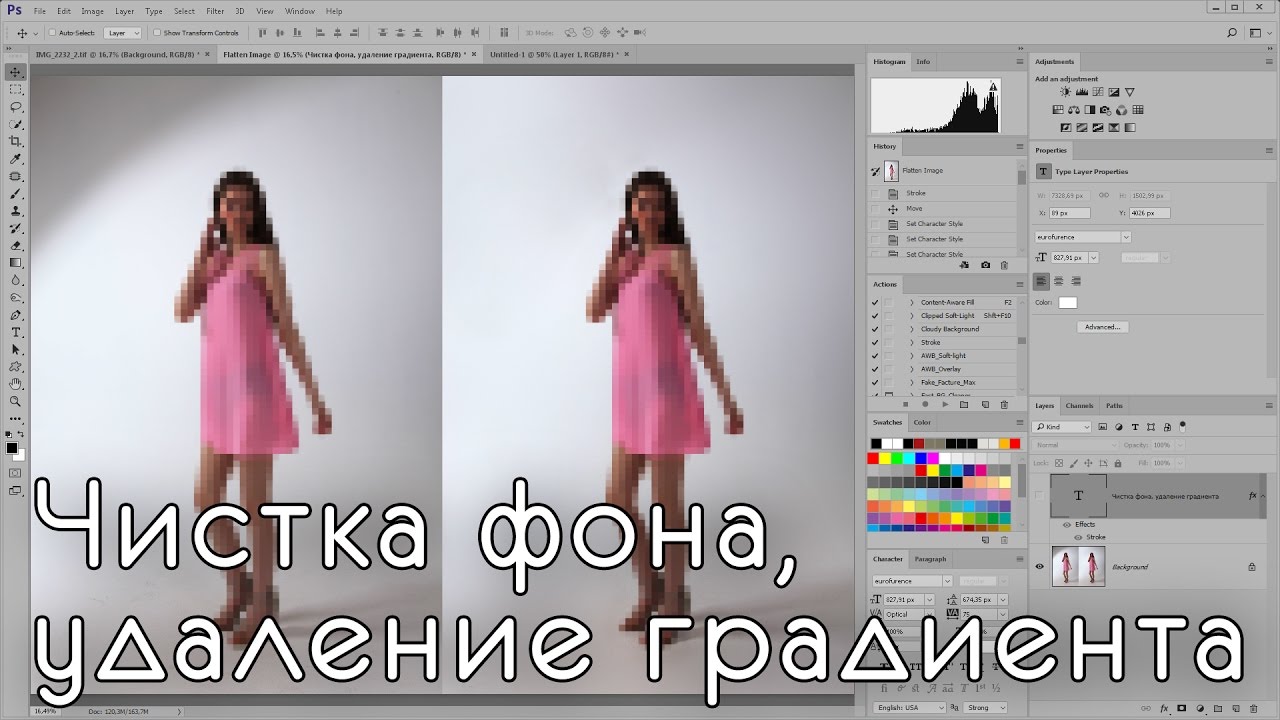
Task: Click the Y position field
Action: click(1149, 213)
